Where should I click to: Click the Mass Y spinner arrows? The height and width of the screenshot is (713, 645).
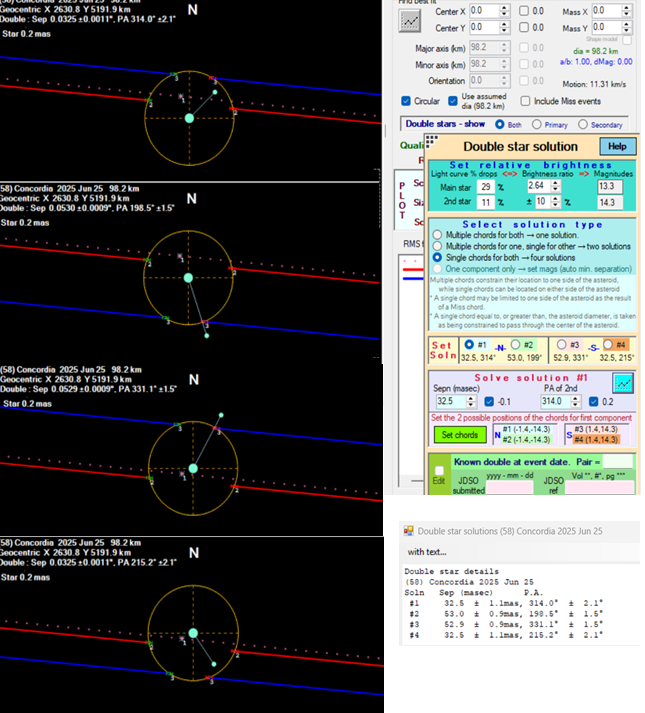pos(627,27)
